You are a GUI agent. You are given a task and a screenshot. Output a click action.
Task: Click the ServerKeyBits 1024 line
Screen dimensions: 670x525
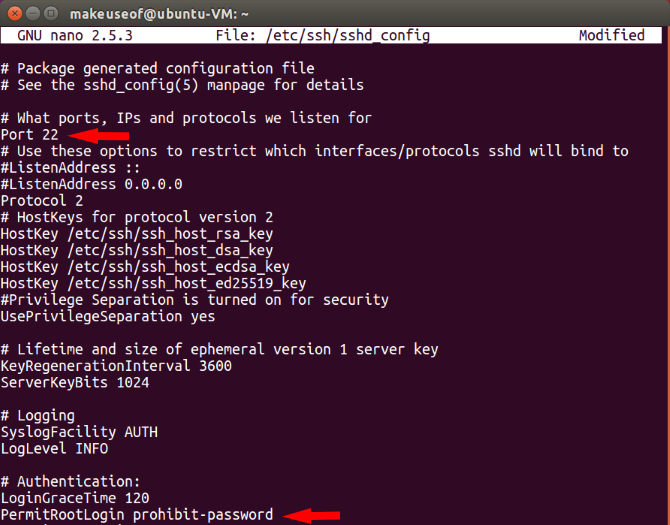pos(75,382)
